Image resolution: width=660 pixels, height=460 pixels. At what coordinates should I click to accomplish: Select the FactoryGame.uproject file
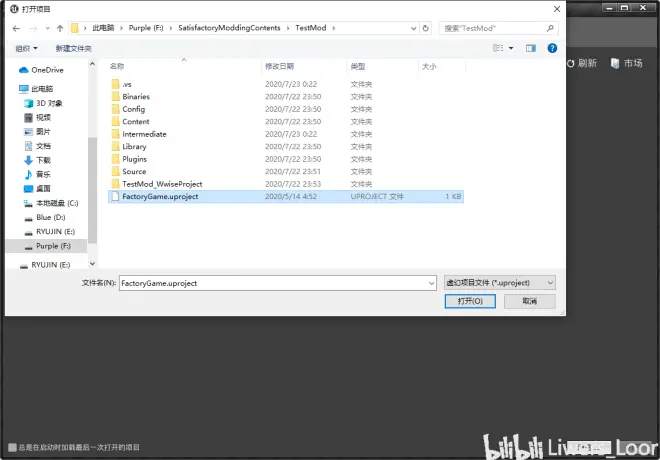coord(286,197)
